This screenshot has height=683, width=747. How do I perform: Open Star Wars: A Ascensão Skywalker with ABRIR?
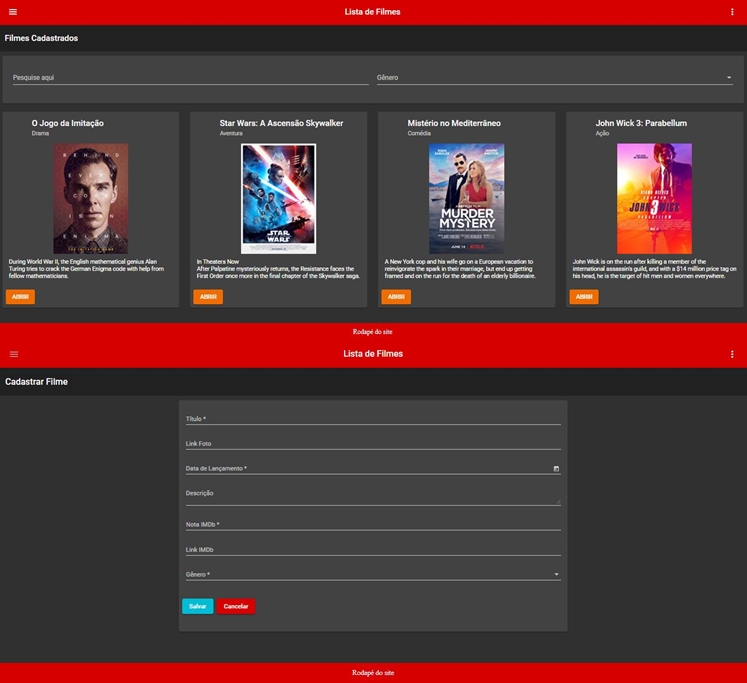(x=208, y=297)
